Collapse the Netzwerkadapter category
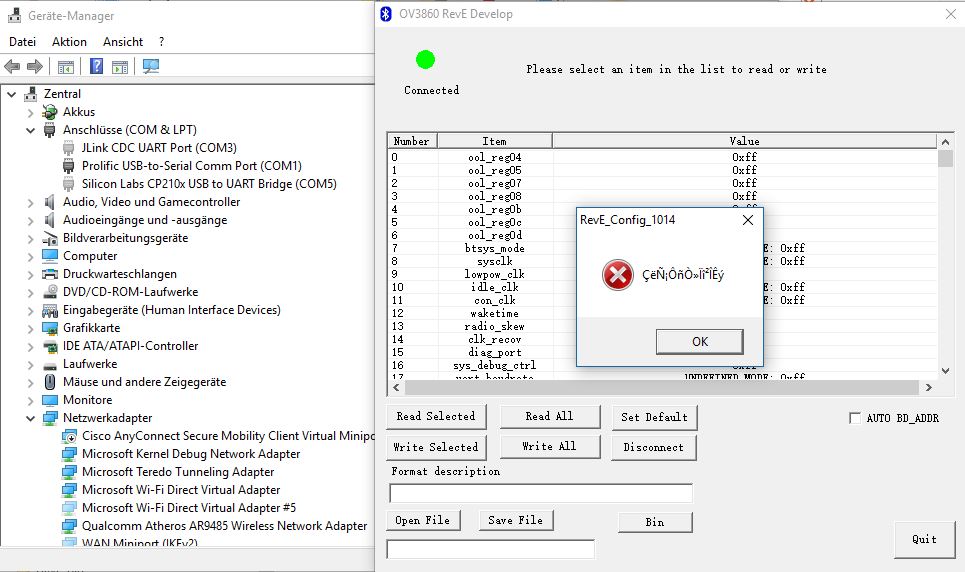 pyautogui.click(x=31, y=418)
